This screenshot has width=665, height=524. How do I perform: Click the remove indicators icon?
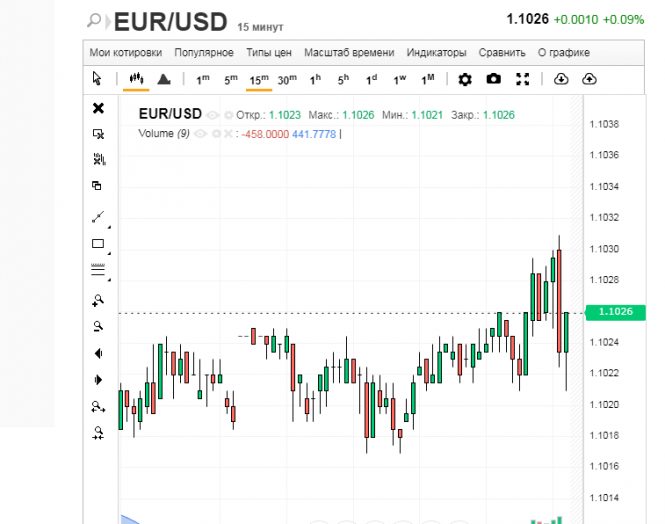tap(99, 159)
